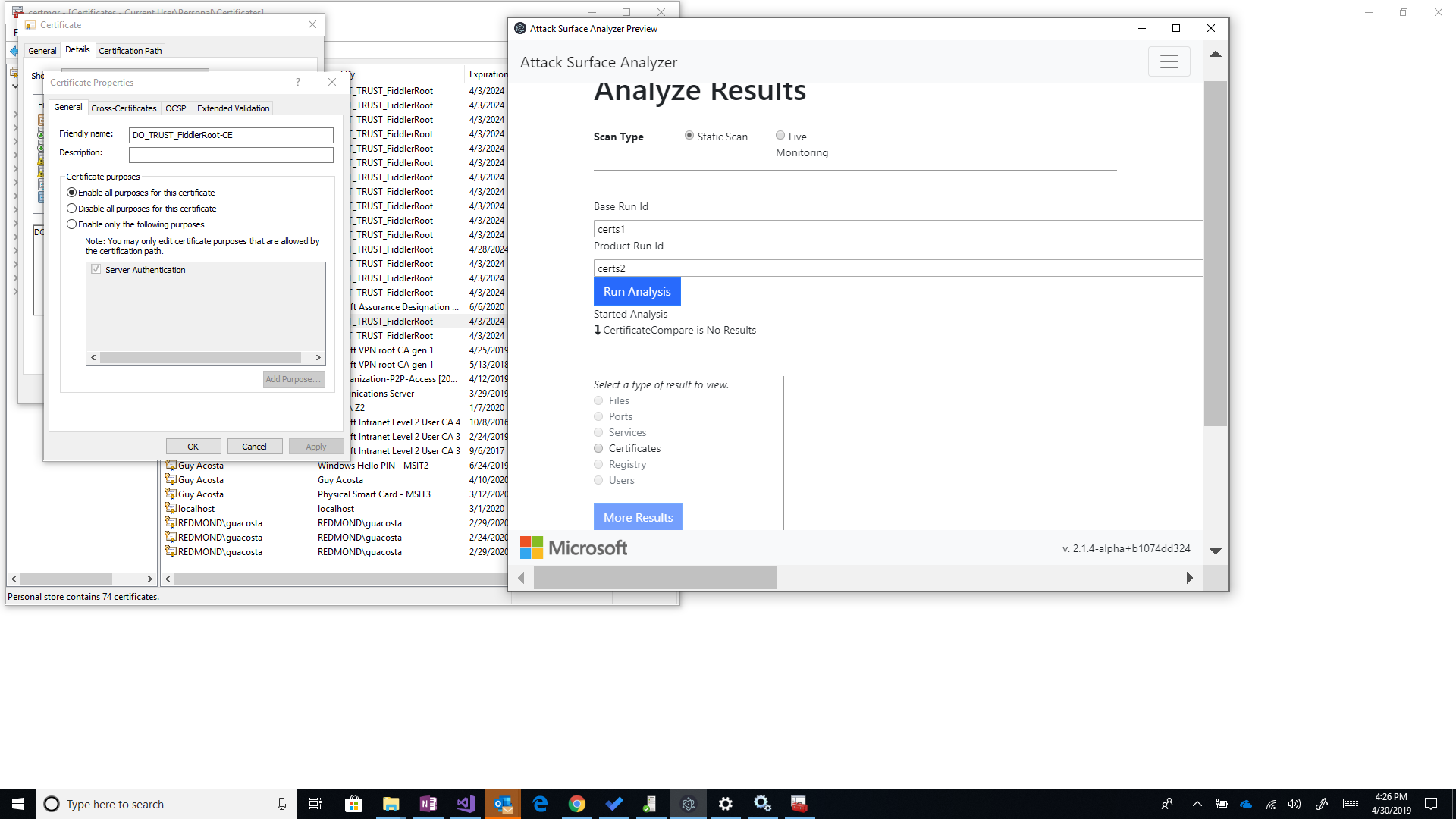Viewport: 1456px width, 819px height.
Task: Click the Add Purpose button
Action: (x=294, y=379)
